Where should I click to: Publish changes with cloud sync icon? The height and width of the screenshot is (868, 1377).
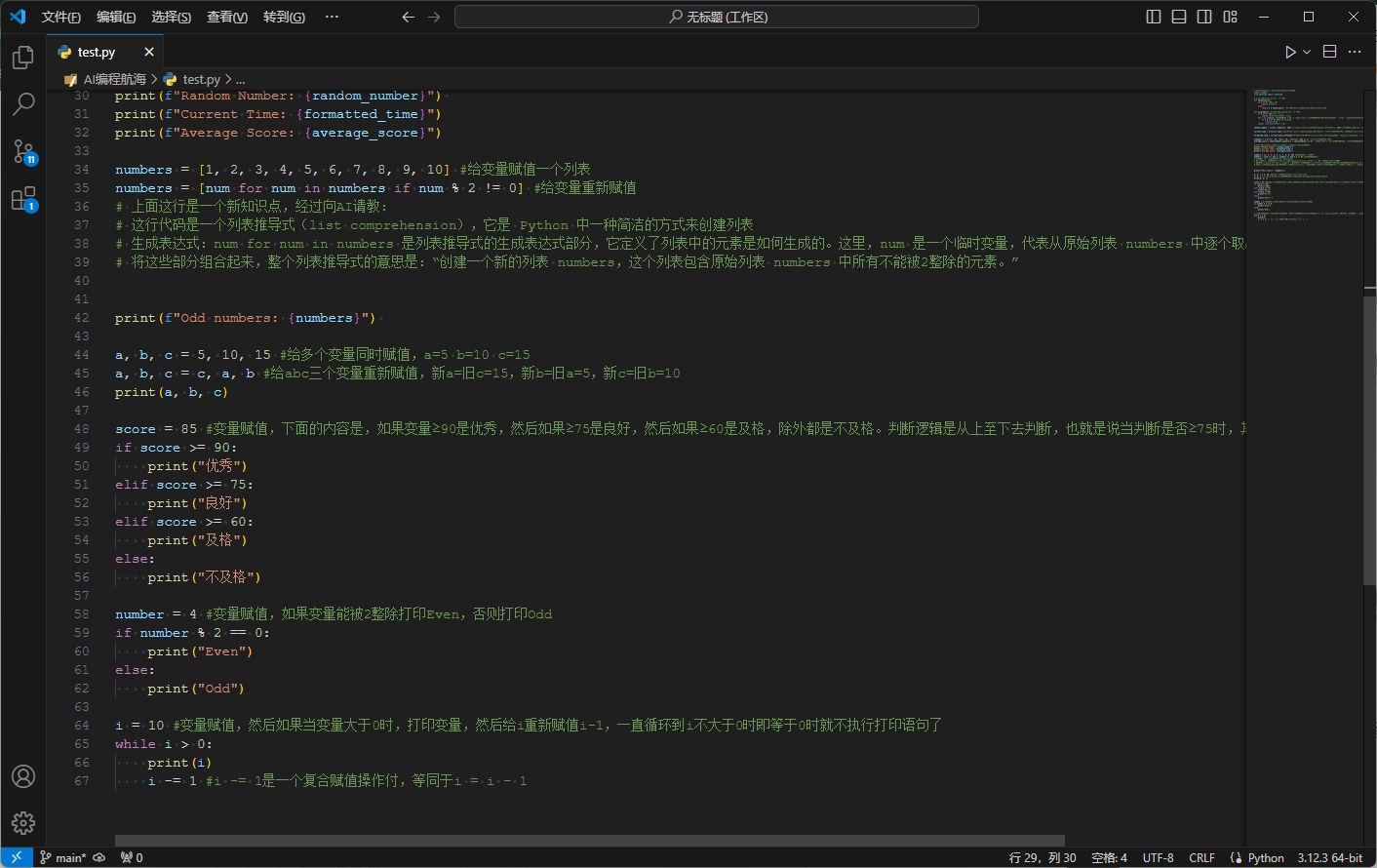point(99,858)
